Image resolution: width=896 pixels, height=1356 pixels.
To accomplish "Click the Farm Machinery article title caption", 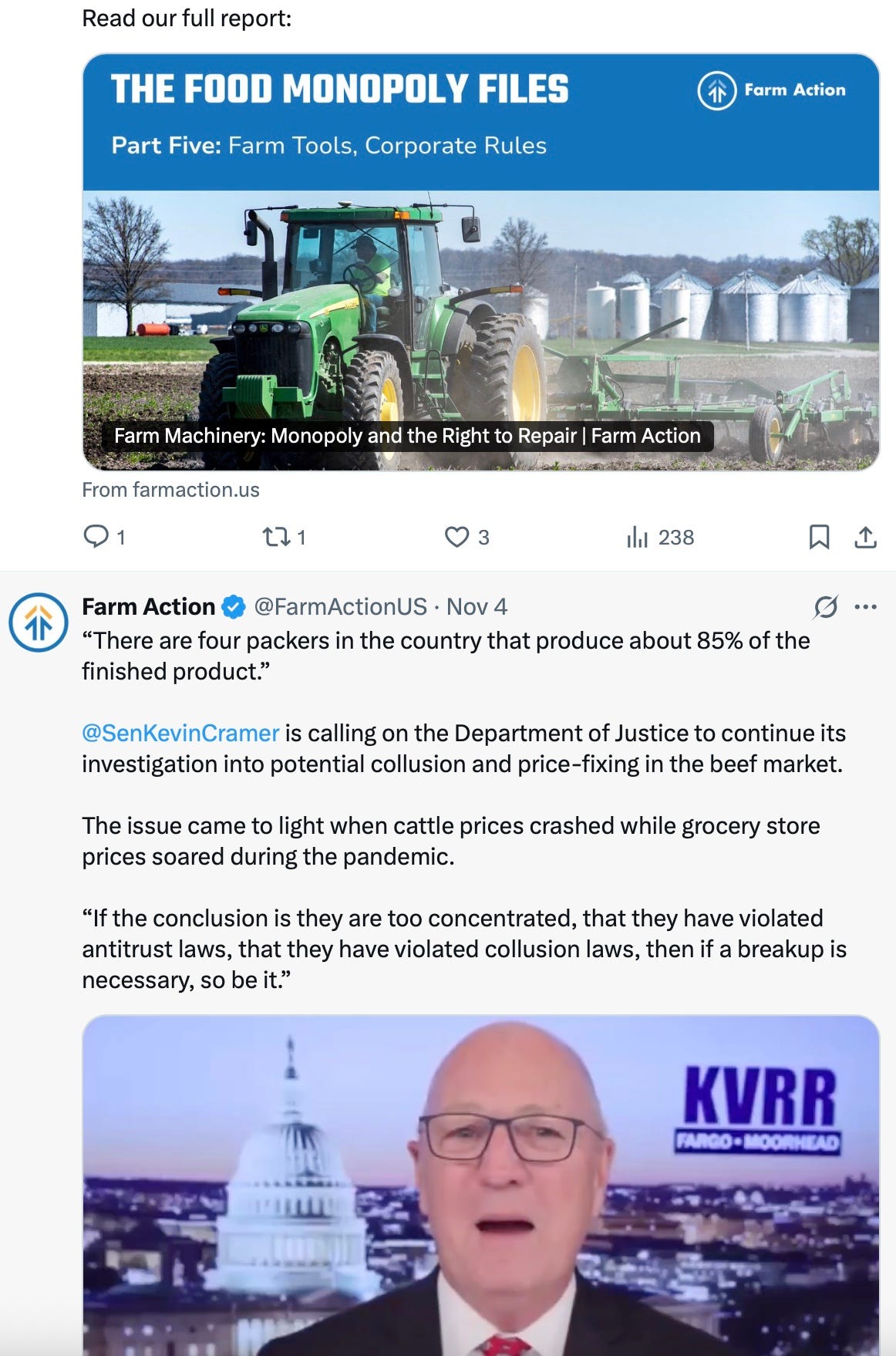I will point(407,436).
